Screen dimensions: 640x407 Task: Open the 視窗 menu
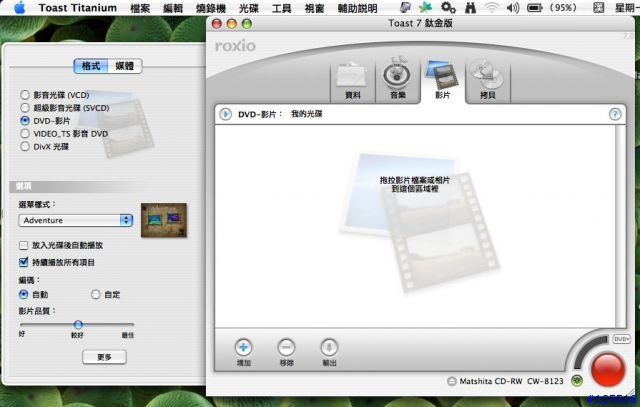[314, 8]
